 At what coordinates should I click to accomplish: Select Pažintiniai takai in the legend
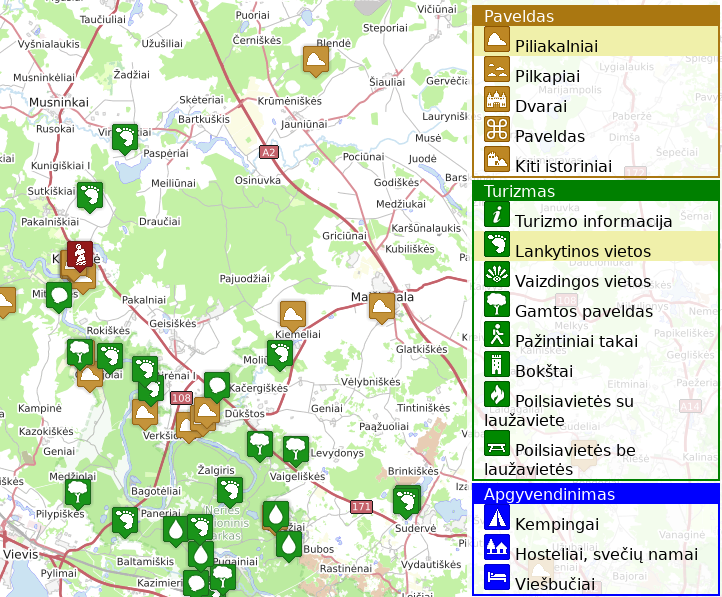tap(576, 341)
